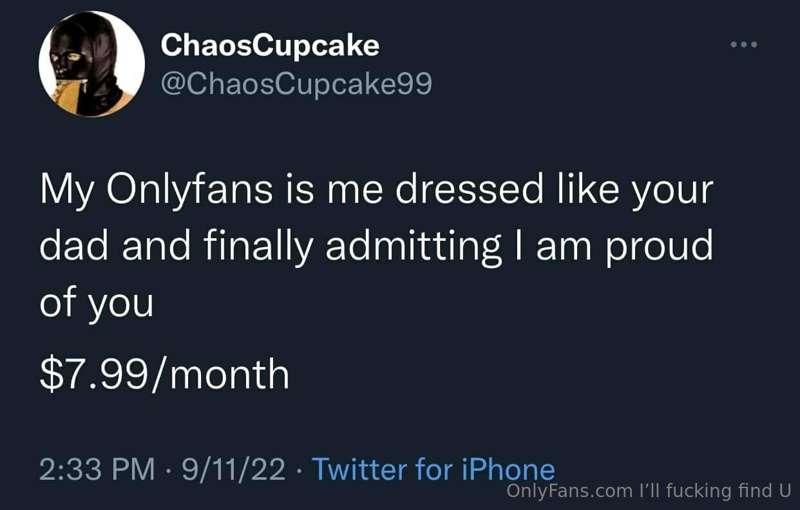Click the word Onlyfans in the tweet

click(x=190, y=190)
